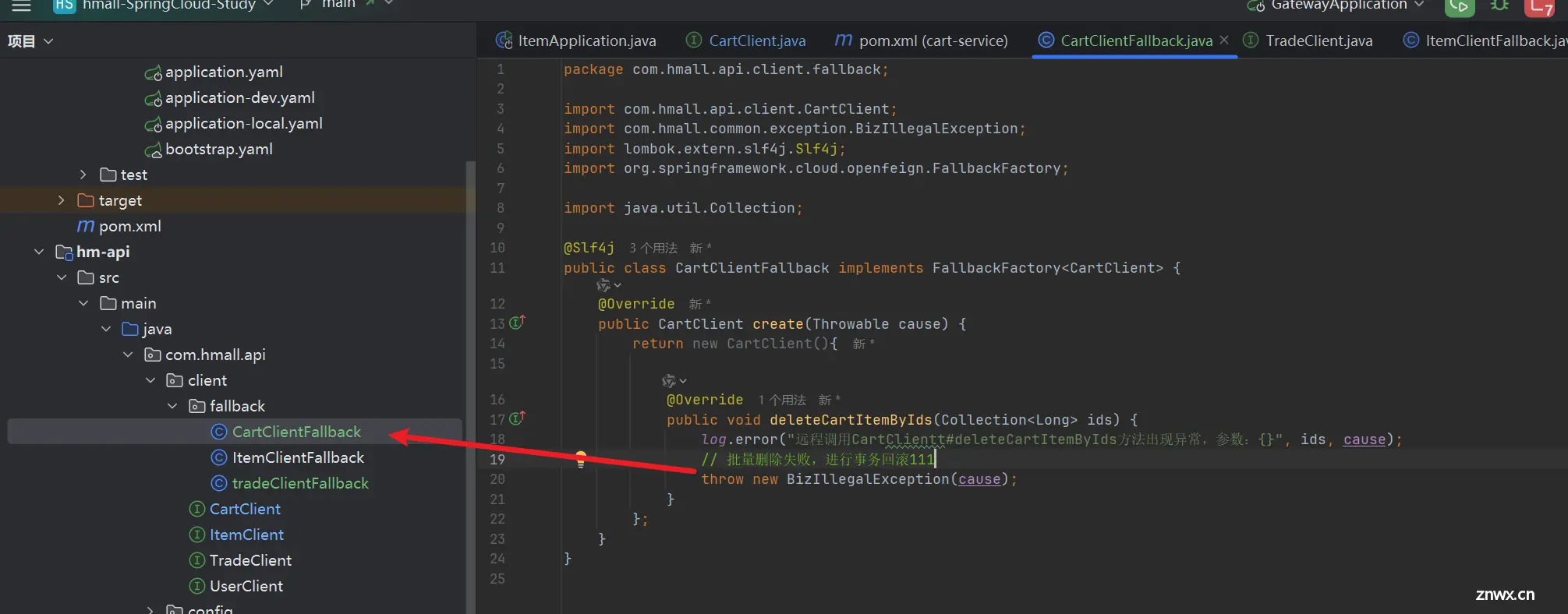Image resolution: width=1568 pixels, height=614 pixels.
Task: Click BizIllegalException in throw statement
Action: coord(867,479)
